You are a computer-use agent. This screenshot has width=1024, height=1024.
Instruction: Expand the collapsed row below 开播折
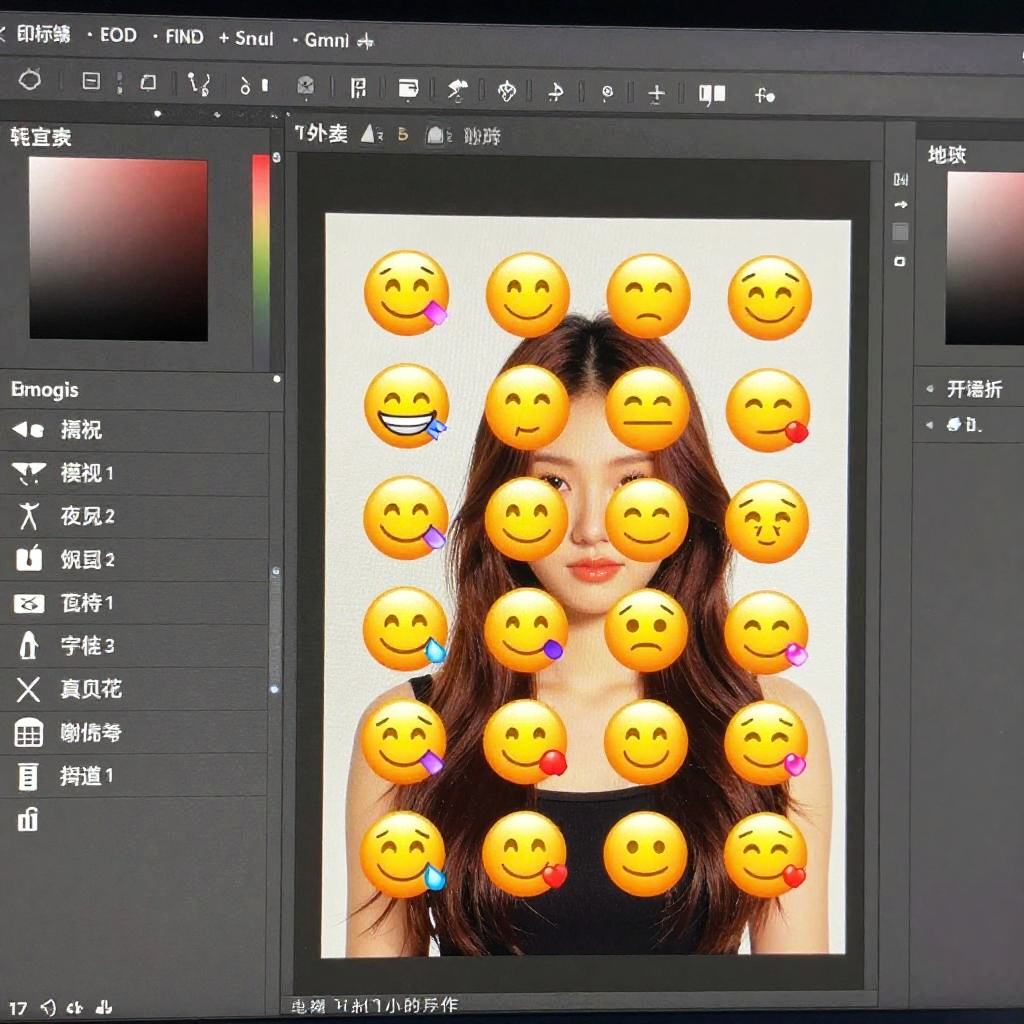pyautogui.click(x=929, y=425)
